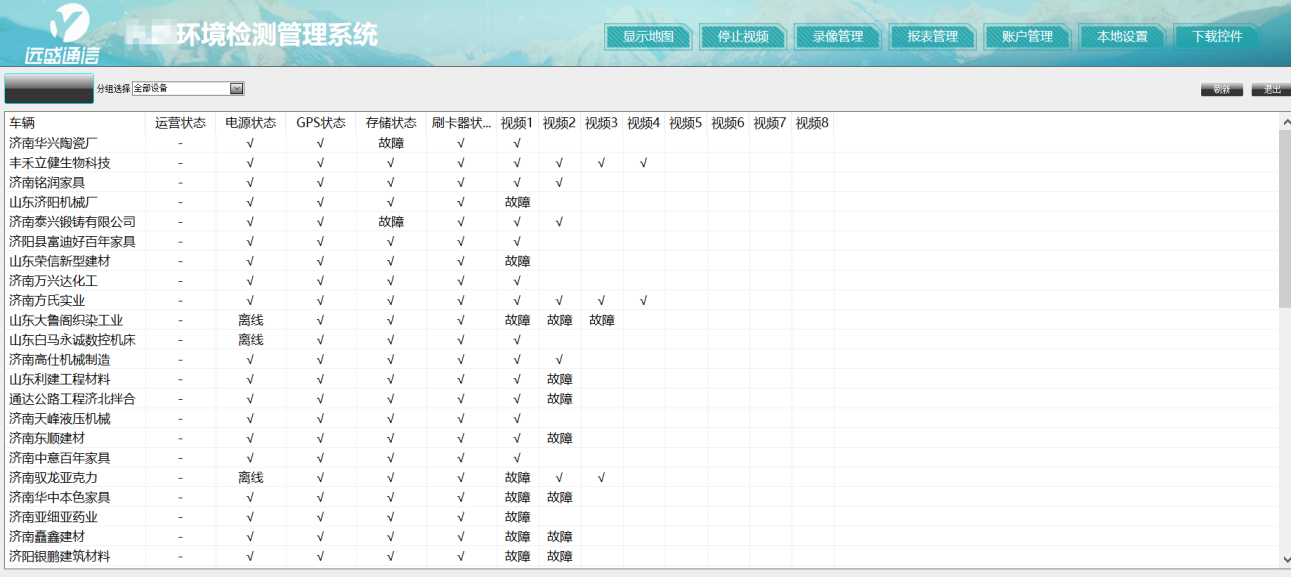Viewport: 1291px width, 577px height.
Task: Open 报表管理 report management
Action: [930, 36]
